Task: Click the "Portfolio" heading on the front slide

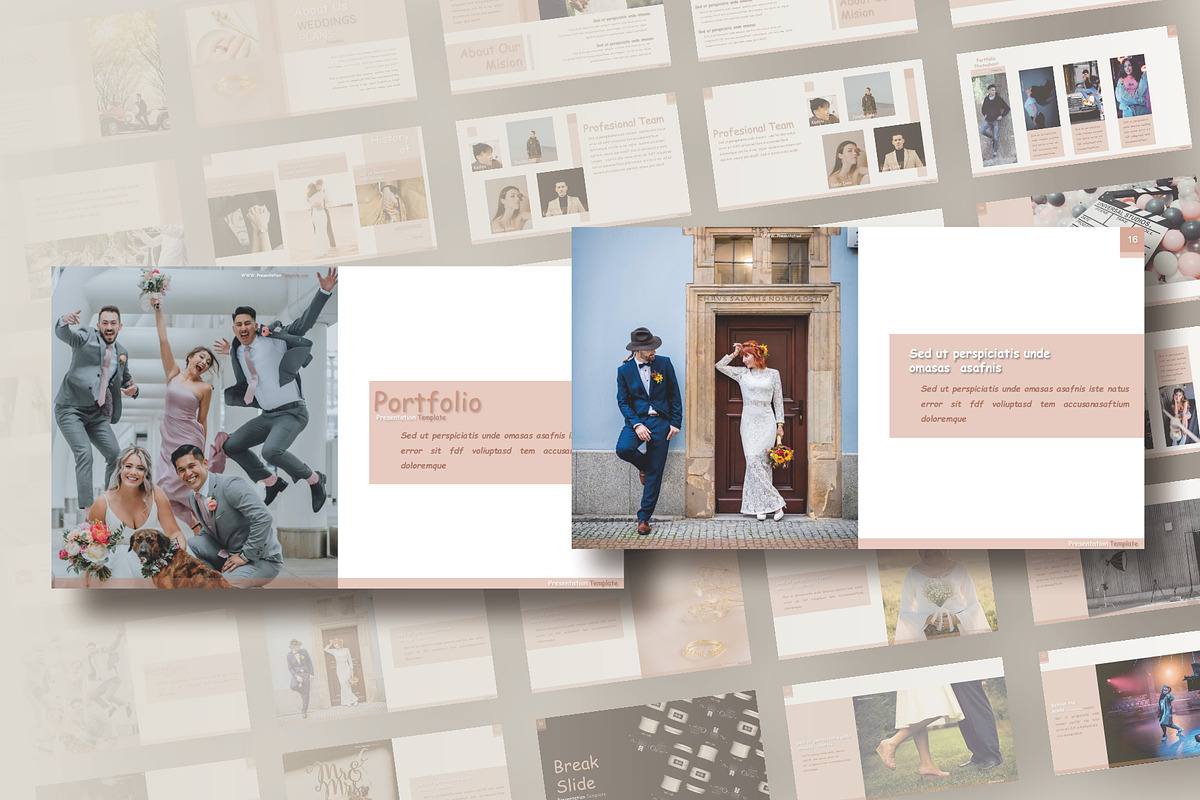Action: tap(427, 403)
